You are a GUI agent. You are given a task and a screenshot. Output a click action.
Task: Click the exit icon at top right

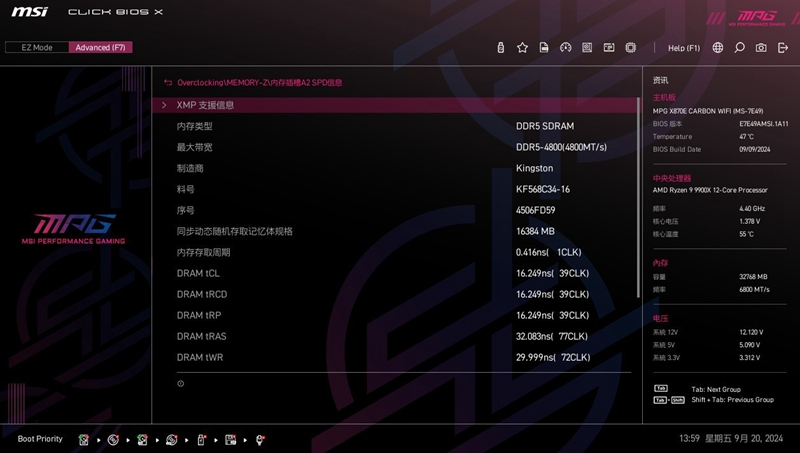[783, 48]
